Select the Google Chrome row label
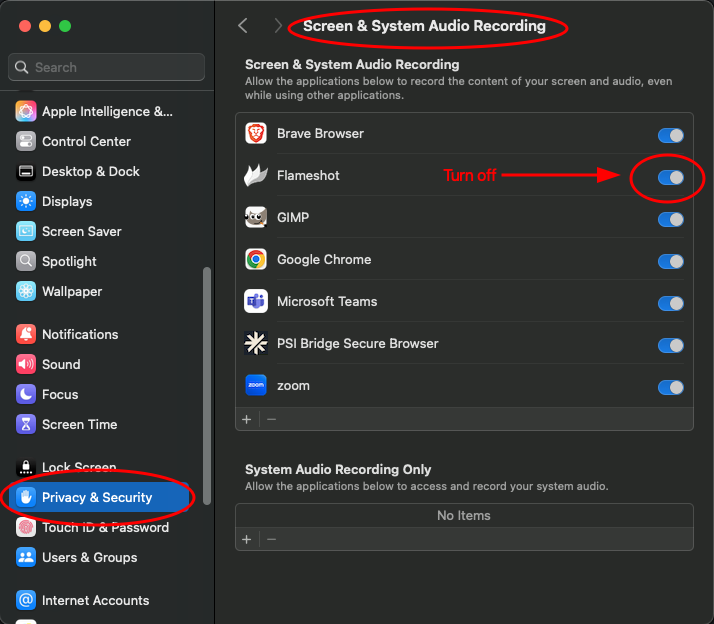714x624 pixels. (324, 260)
